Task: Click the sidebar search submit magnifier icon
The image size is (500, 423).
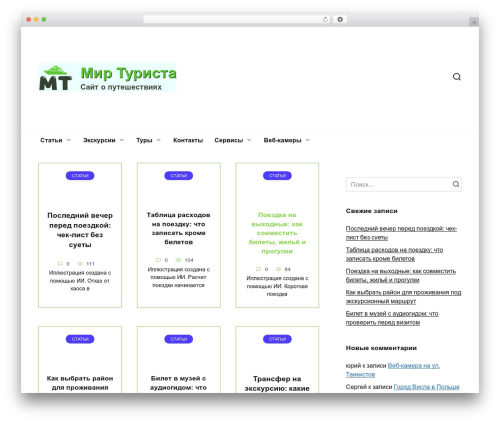Action: (456, 184)
